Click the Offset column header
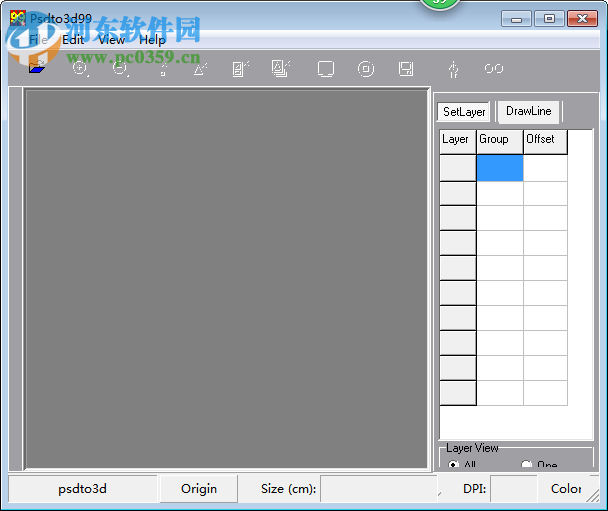This screenshot has height=511, width=608. pos(545,142)
